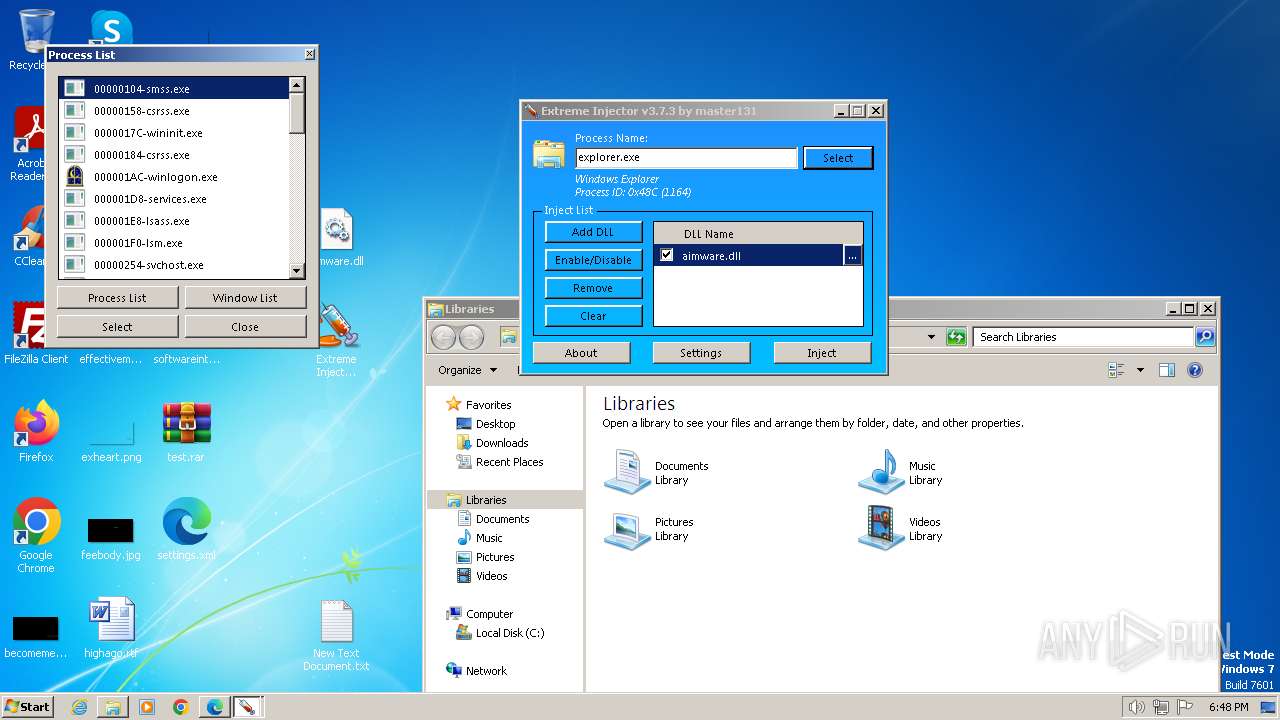Screen dimensions: 1280x720
Task: Select 000001D8-services.exe row
Action: coord(174,199)
